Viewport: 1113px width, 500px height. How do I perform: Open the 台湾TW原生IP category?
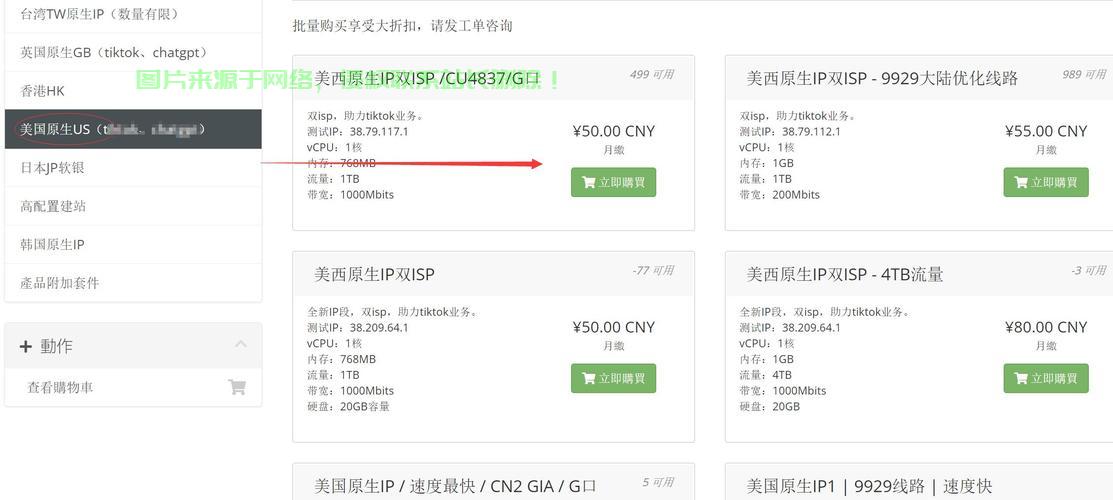coord(133,14)
